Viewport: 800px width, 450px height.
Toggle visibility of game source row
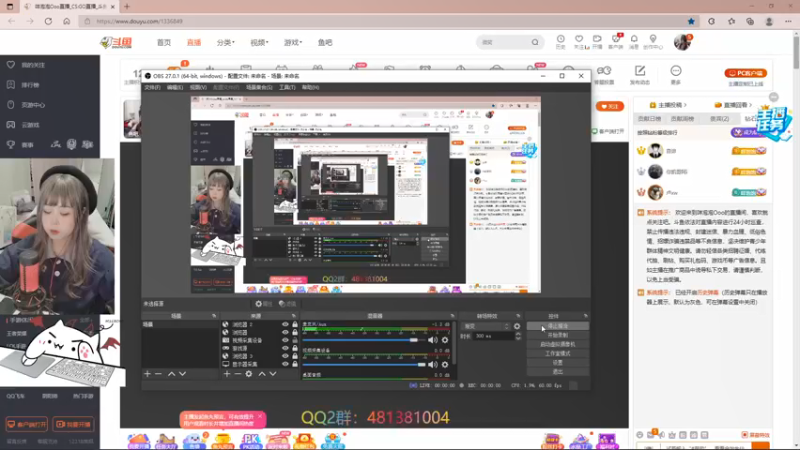[285, 348]
